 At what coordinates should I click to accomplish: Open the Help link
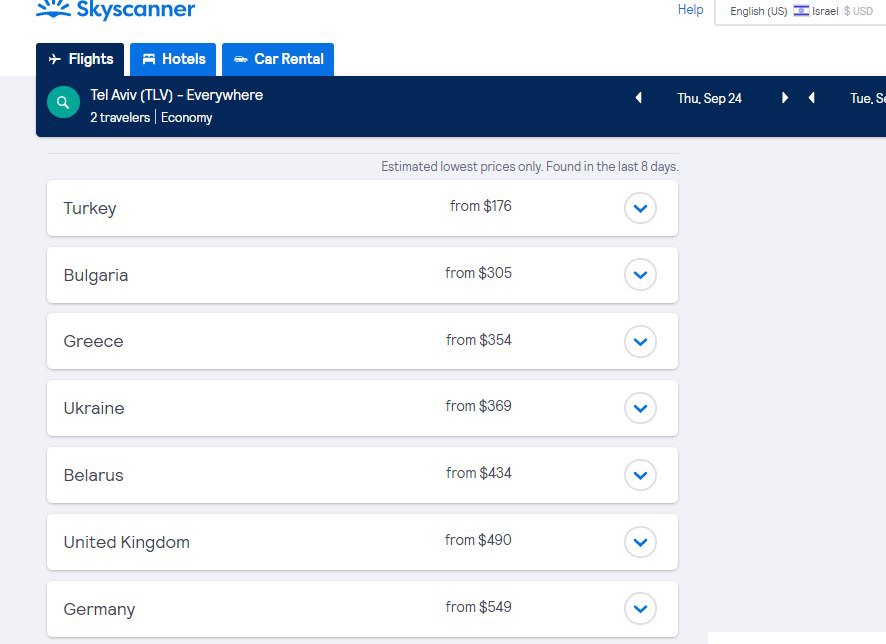pyautogui.click(x=690, y=10)
